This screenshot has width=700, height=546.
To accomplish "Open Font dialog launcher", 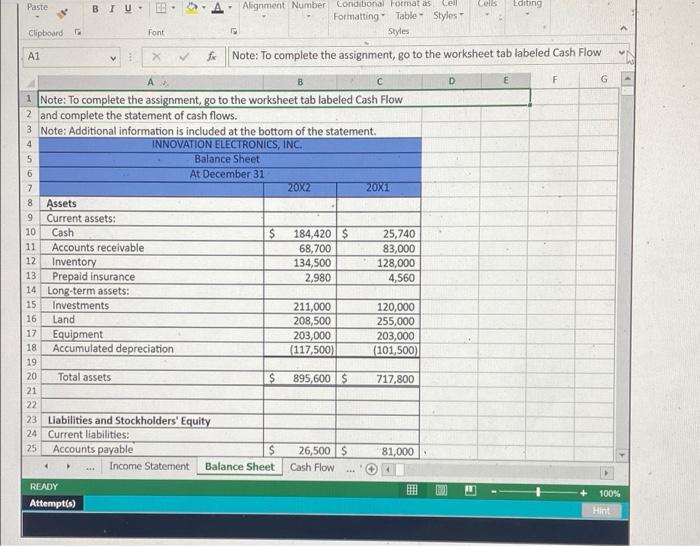I will coord(233,31).
